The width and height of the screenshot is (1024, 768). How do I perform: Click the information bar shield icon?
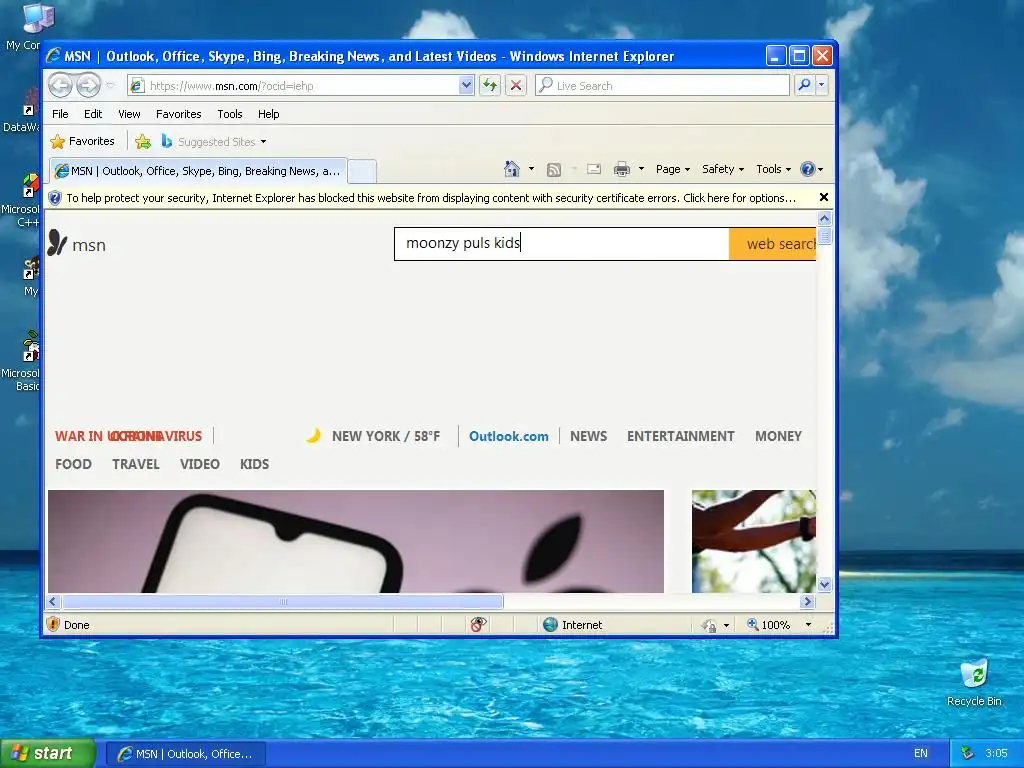click(x=56, y=198)
